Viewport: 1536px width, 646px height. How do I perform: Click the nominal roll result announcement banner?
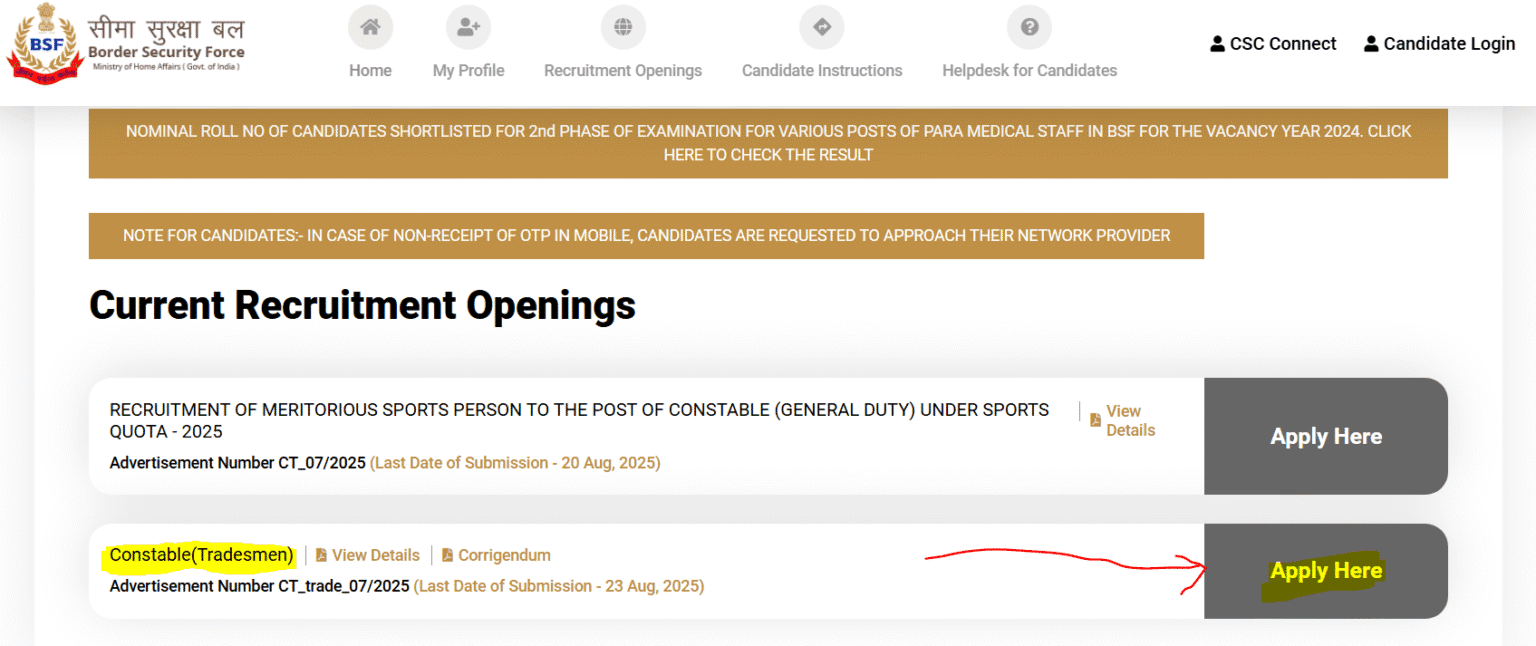768,142
